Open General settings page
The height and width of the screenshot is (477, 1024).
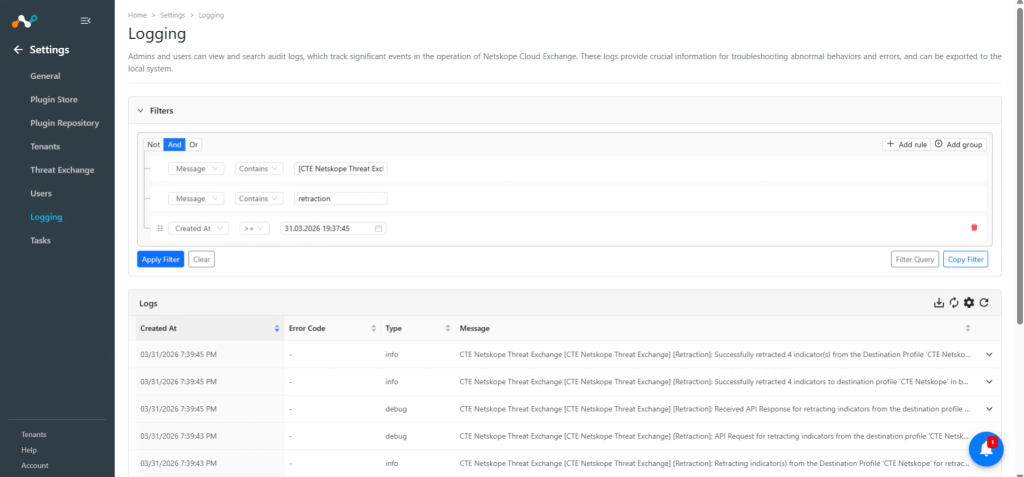pos(45,76)
